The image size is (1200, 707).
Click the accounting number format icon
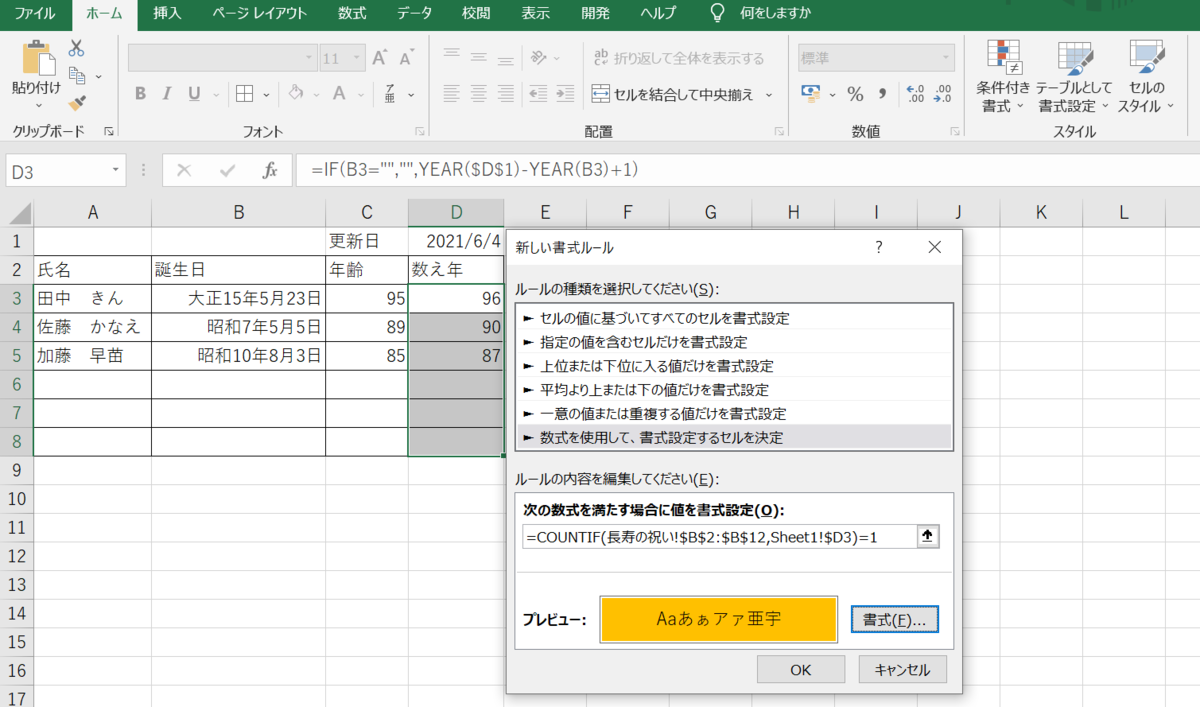812,94
